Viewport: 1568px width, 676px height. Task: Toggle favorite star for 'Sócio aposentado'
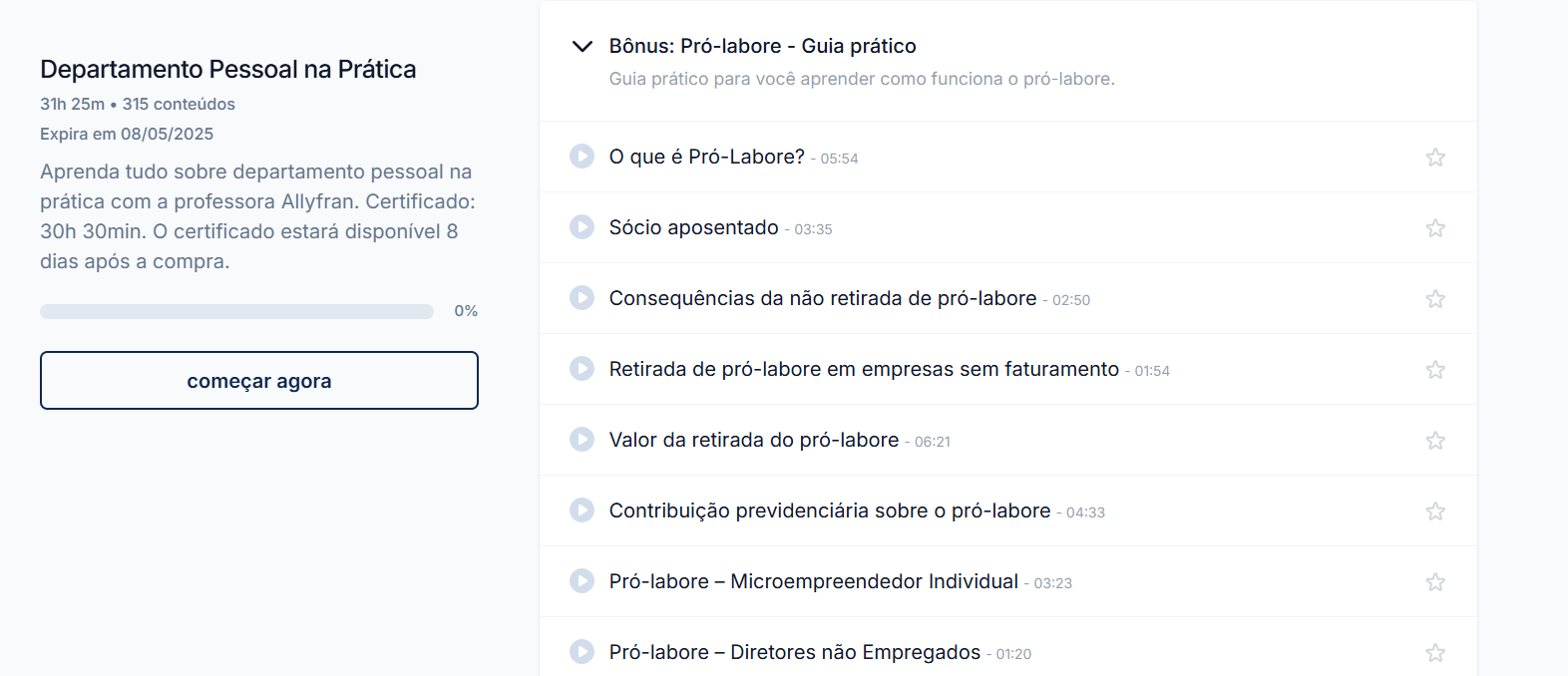(1435, 228)
